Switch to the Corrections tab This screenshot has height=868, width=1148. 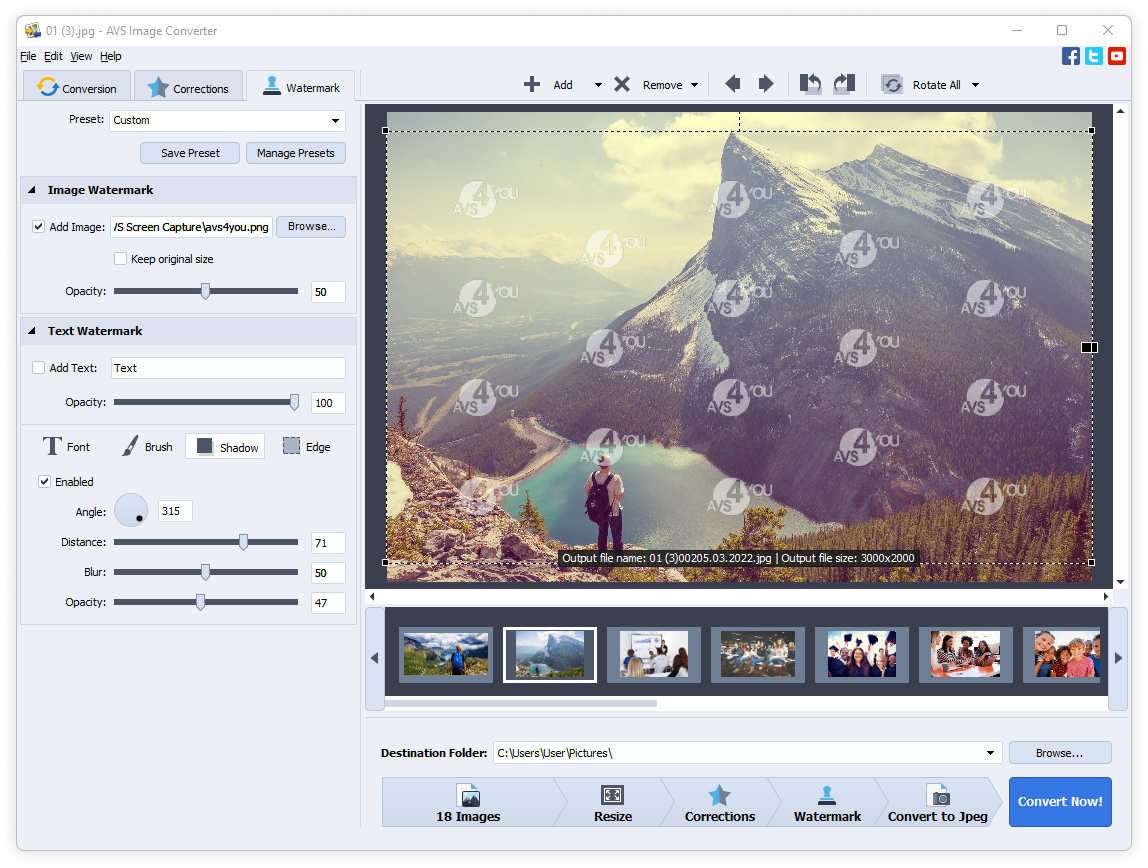tap(189, 88)
